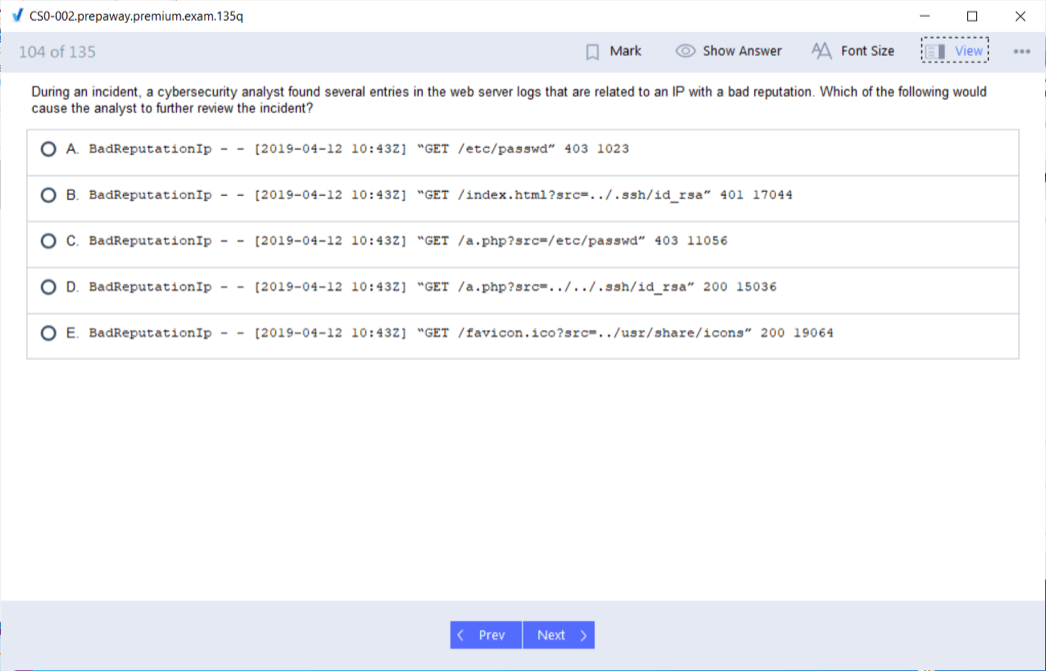Image resolution: width=1046 pixels, height=671 pixels.
Task: Click log entry with /a.php?src=../../.ssh/id_rsa
Action: (x=432, y=287)
